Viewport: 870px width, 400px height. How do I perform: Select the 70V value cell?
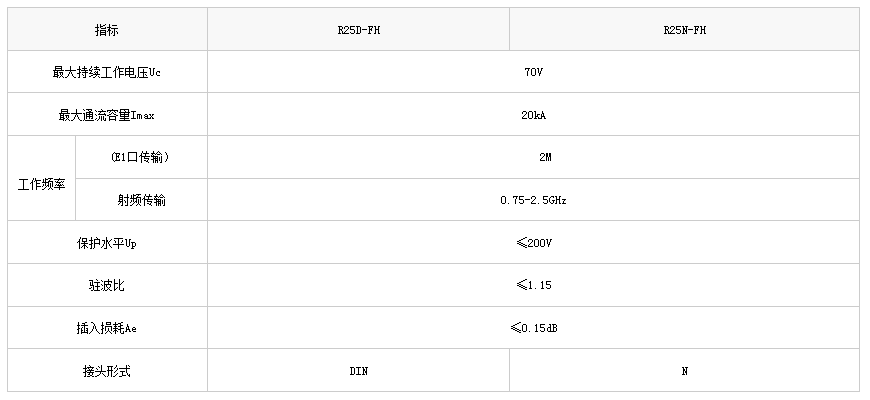click(x=533, y=73)
